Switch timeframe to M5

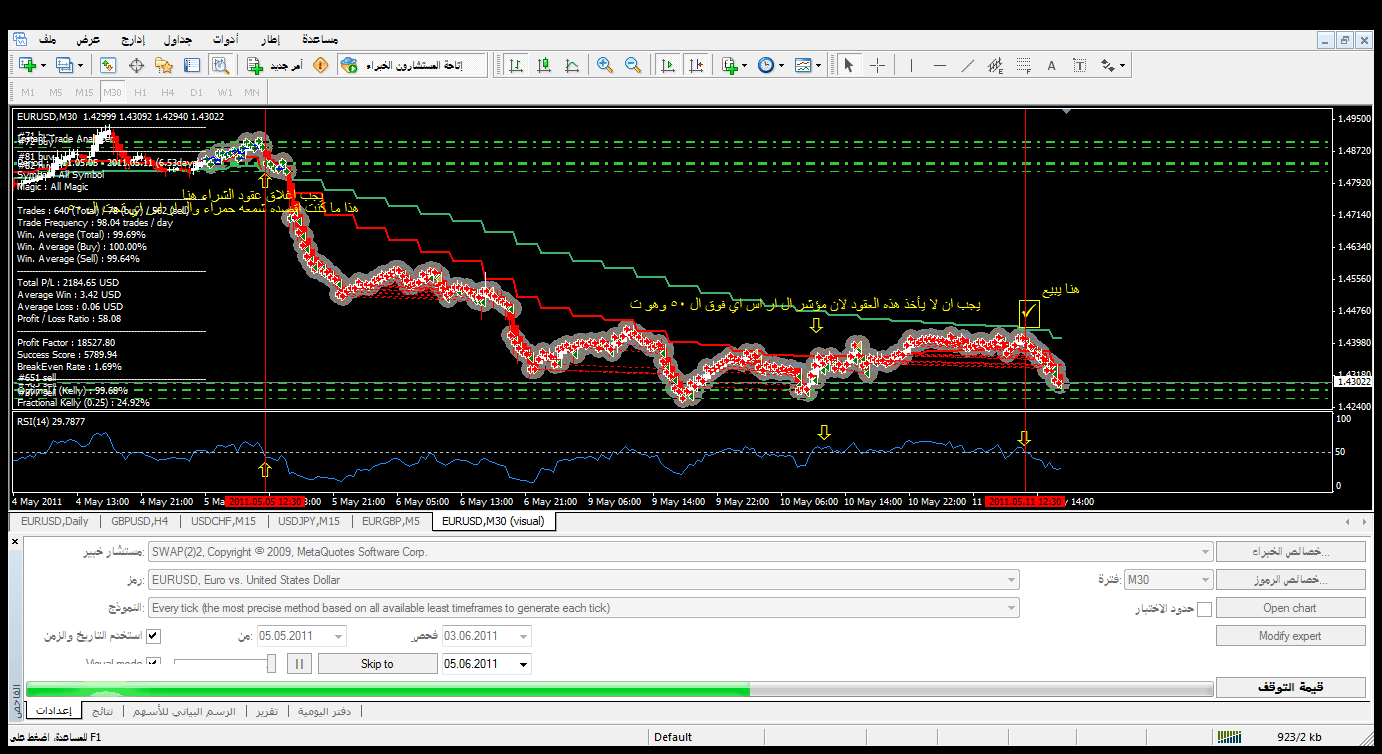[x=56, y=92]
